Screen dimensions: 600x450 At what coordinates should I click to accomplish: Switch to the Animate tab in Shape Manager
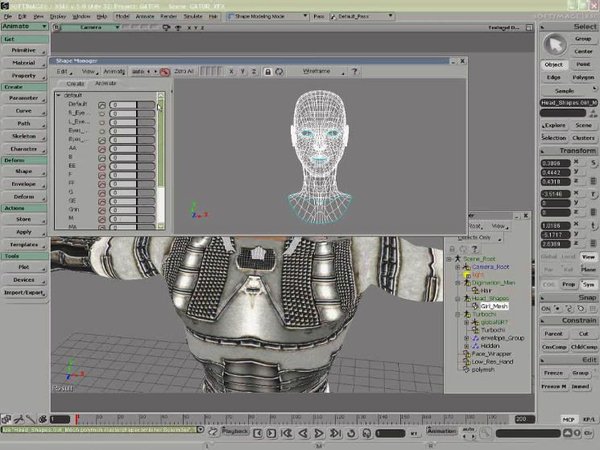(x=105, y=84)
